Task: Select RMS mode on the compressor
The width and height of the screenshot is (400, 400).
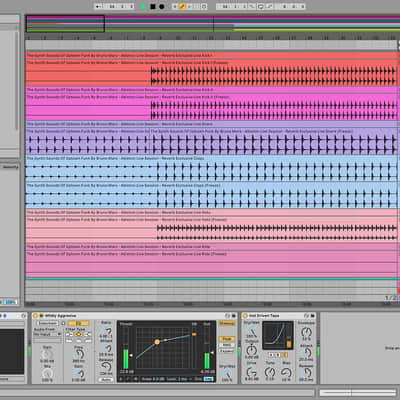Action: 227,345
